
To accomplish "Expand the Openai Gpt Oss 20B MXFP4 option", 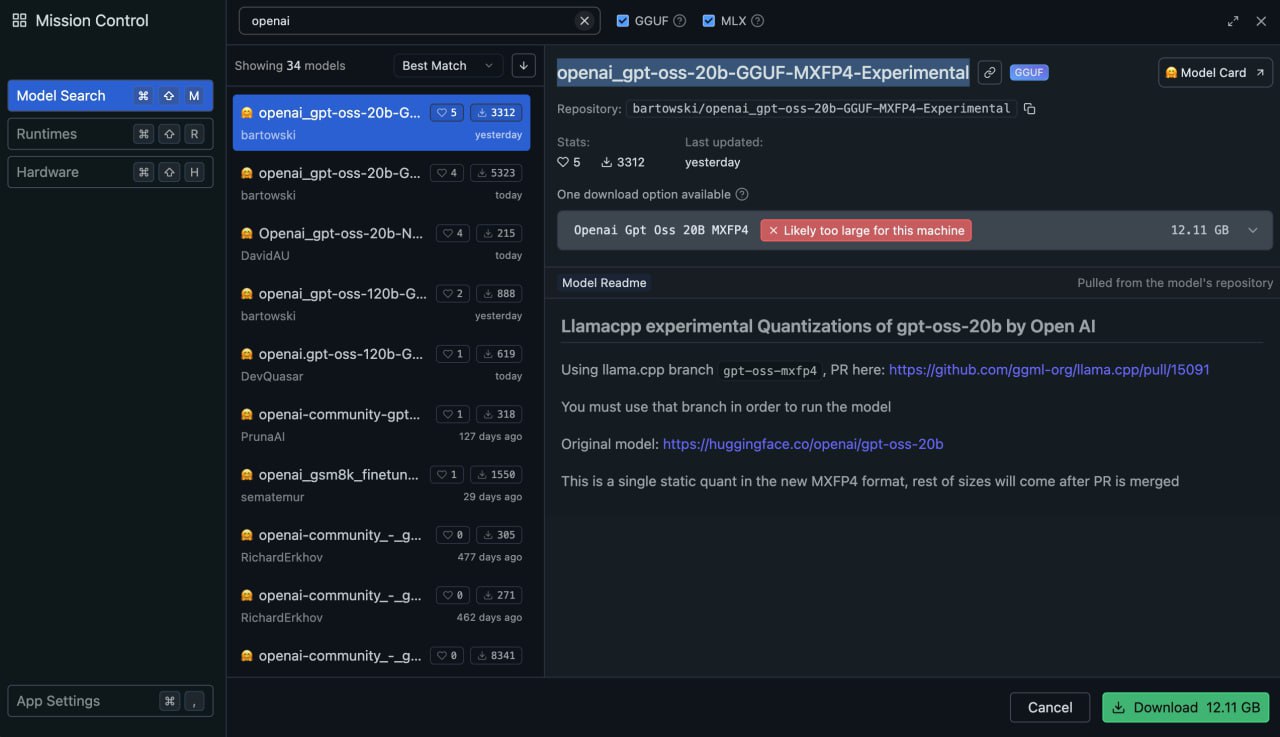I will coord(1252,230).
